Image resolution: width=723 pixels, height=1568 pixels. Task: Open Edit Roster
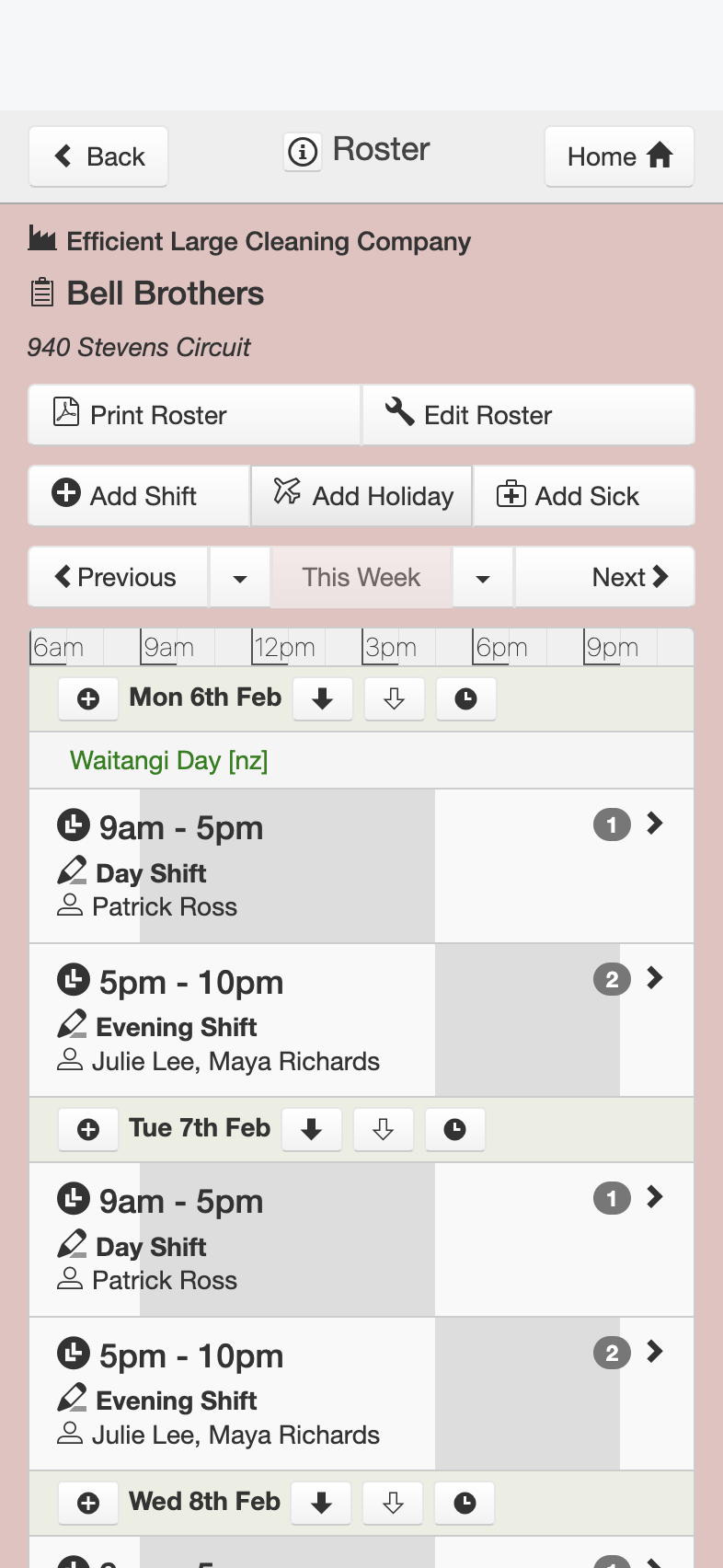pos(529,415)
